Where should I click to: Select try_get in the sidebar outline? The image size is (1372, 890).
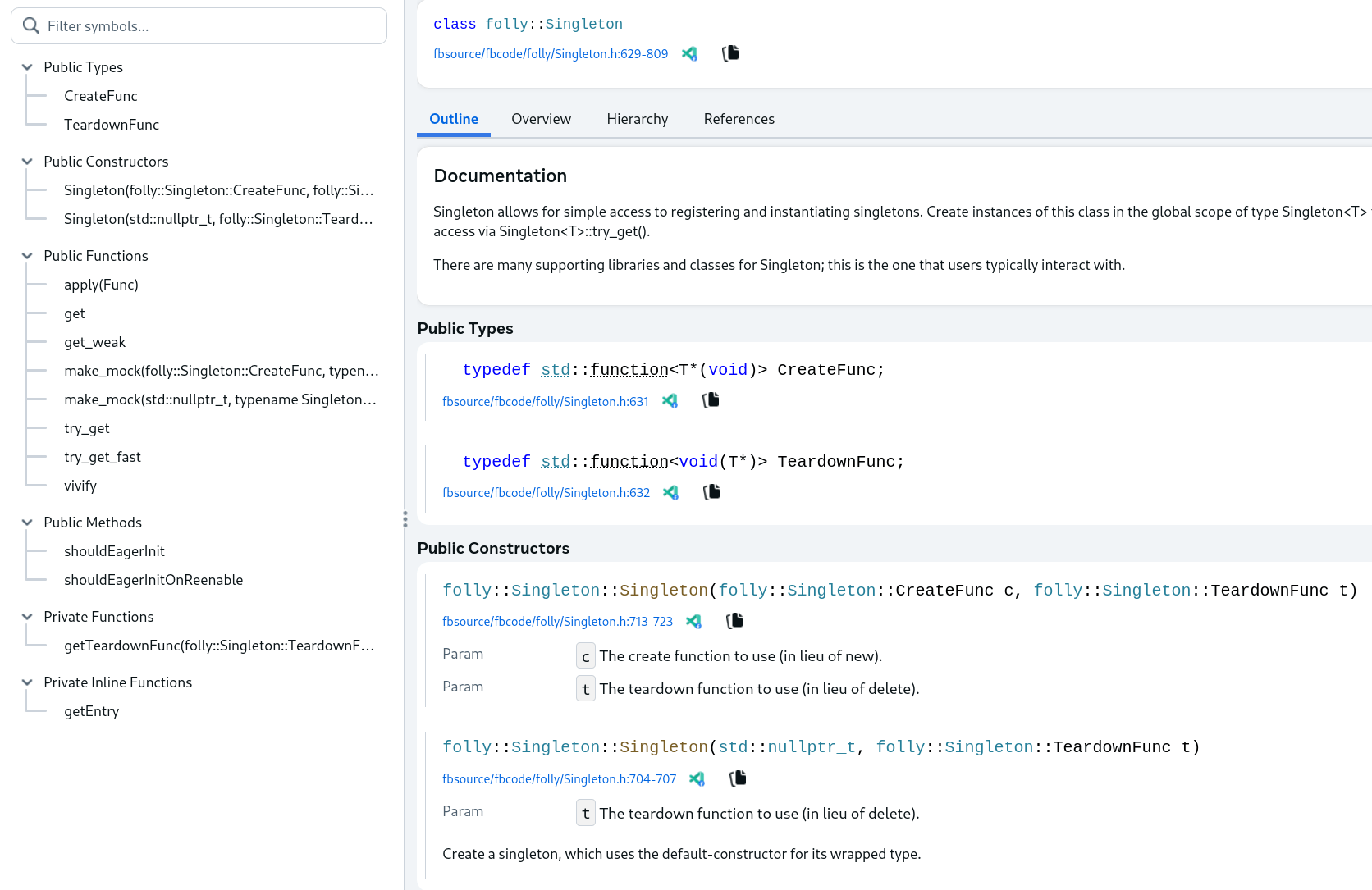click(x=87, y=427)
